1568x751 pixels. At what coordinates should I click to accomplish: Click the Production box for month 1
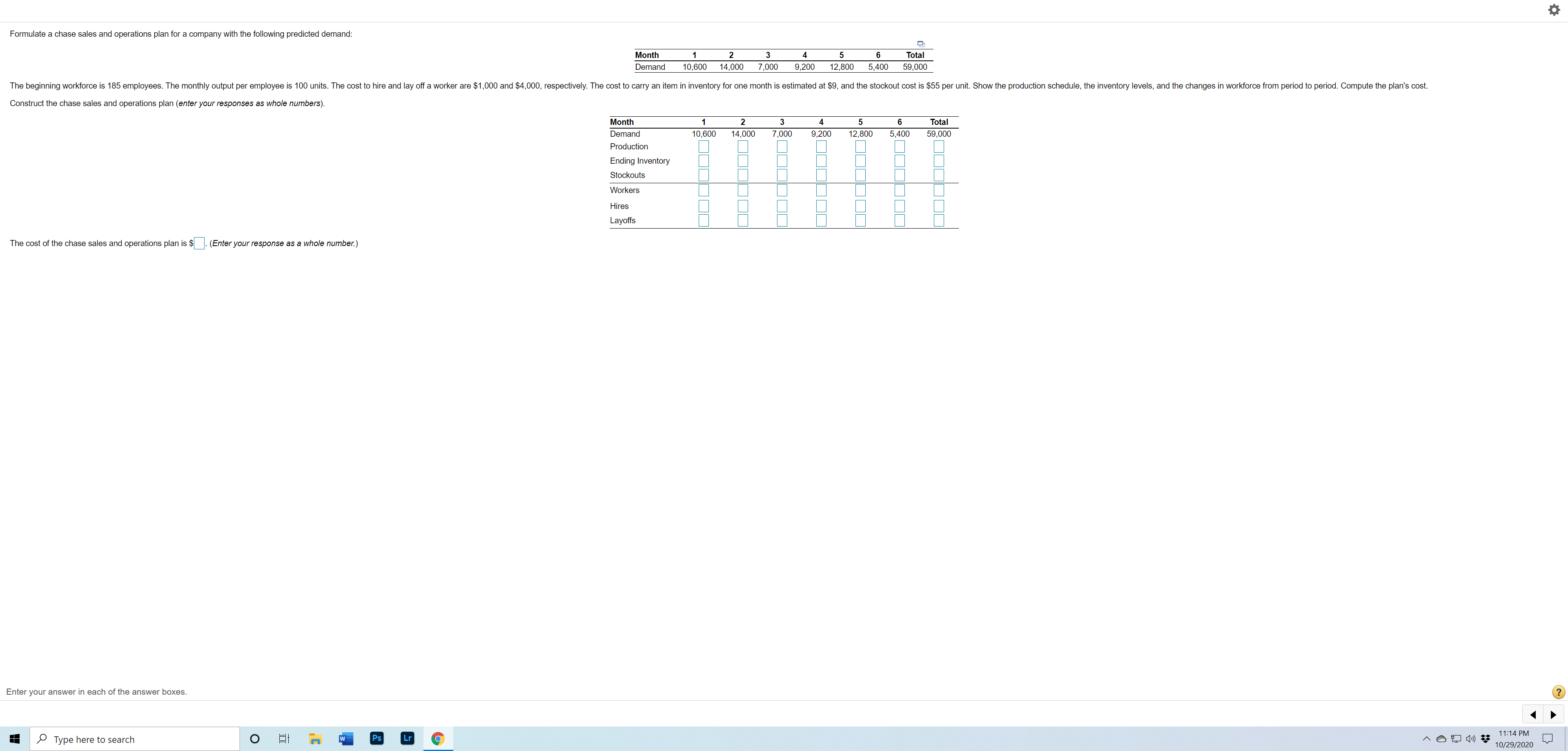[x=704, y=147]
